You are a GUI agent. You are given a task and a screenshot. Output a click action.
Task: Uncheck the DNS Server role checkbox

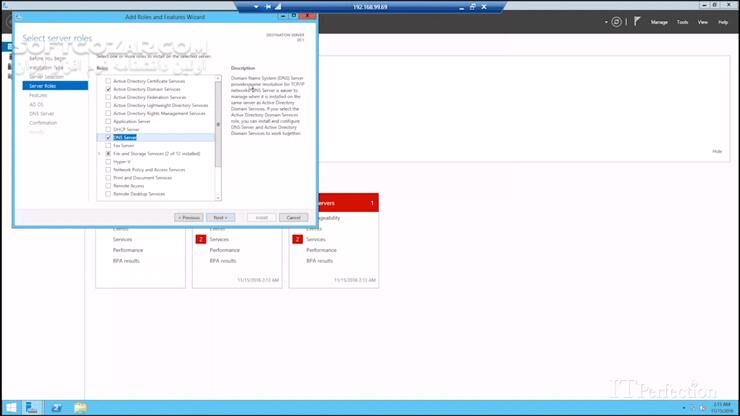(108, 137)
